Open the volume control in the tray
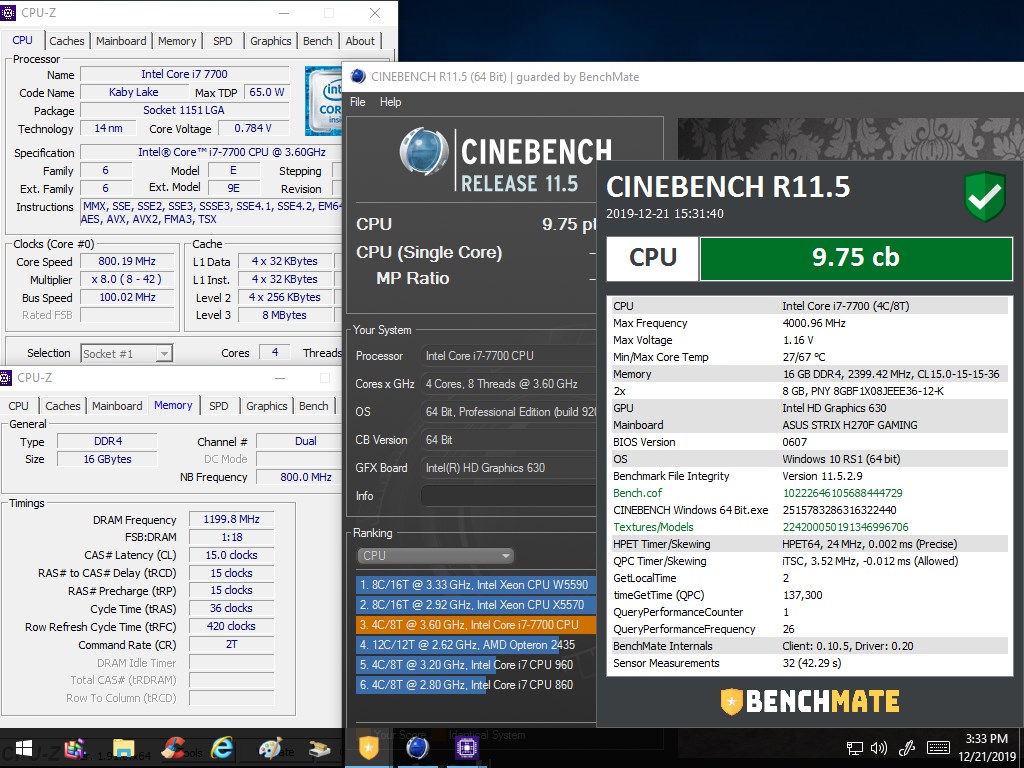 pyautogui.click(x=879, y=748)
